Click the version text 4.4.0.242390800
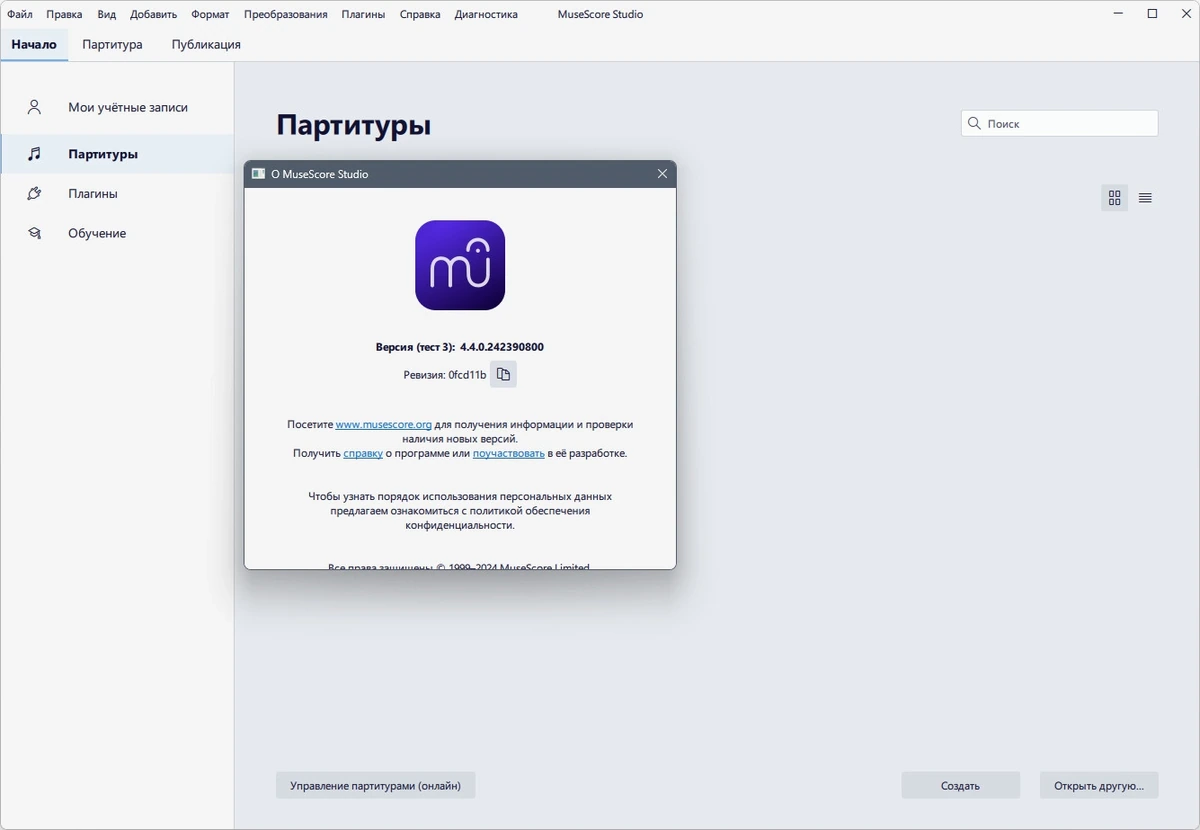1200x830 pixels. 502,347
